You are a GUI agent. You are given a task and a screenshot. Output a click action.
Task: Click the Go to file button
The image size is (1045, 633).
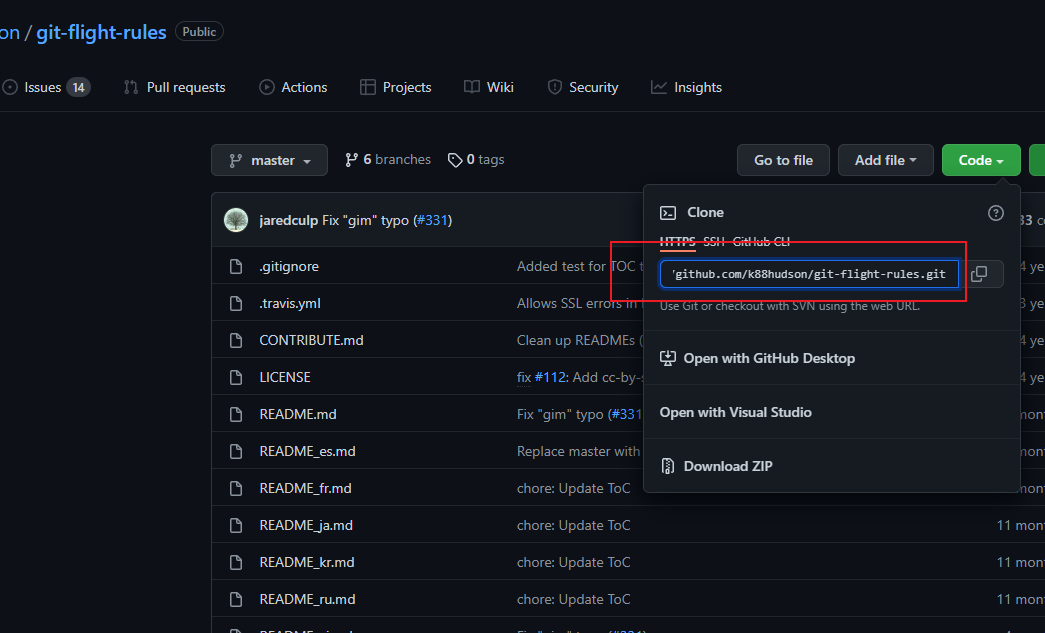(x=783, y=160)
